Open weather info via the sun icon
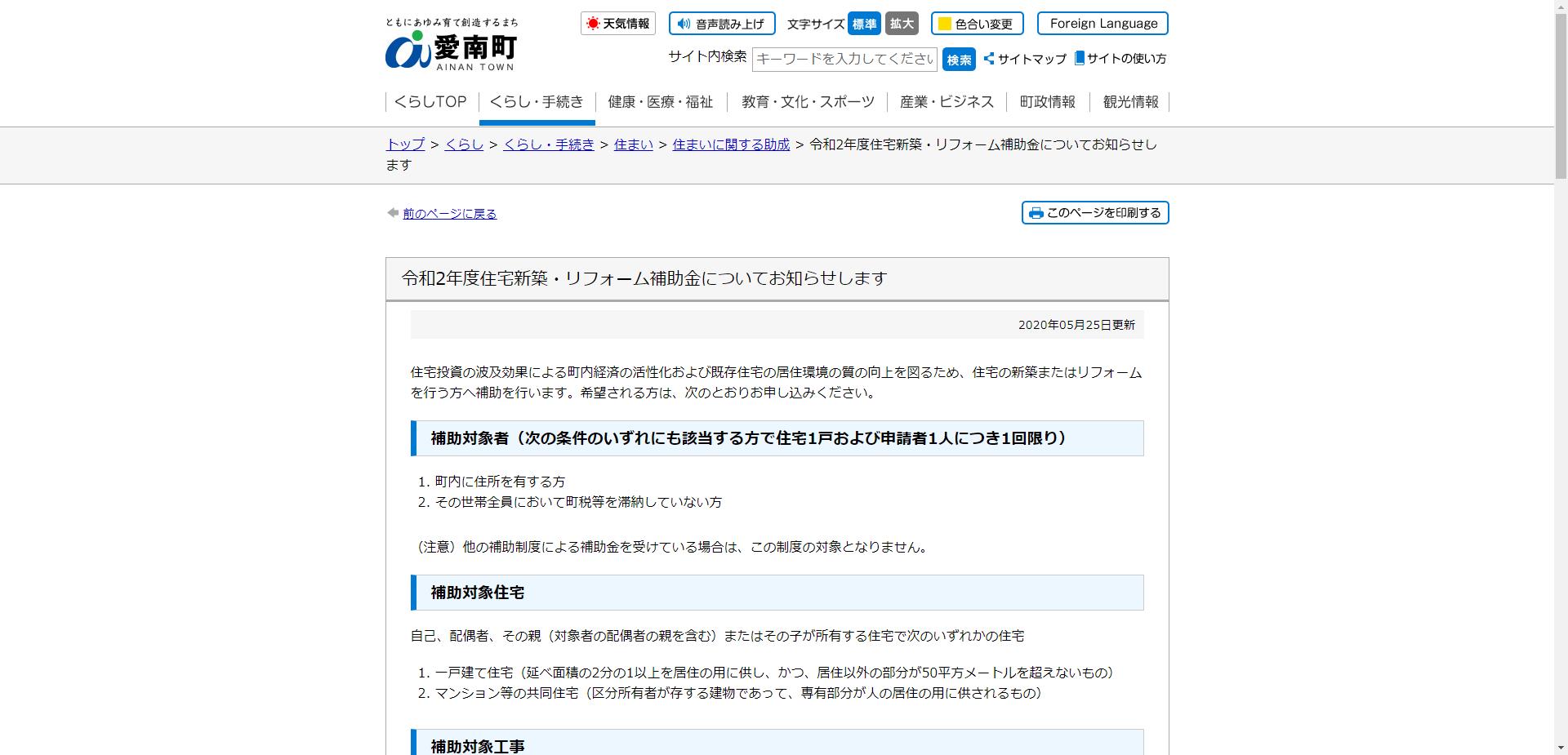Screen dimensions: 1568x755 (595, 24)
